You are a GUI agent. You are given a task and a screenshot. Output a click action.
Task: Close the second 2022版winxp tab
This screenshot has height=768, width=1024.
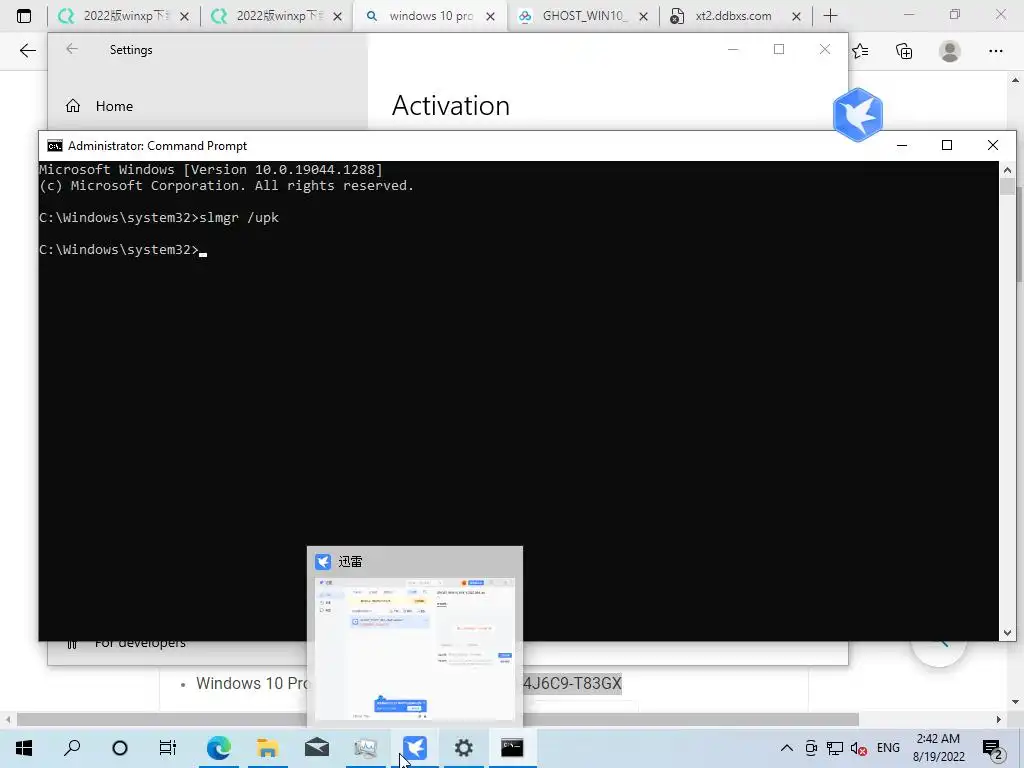pyautogui.click(x=337, y=16)
